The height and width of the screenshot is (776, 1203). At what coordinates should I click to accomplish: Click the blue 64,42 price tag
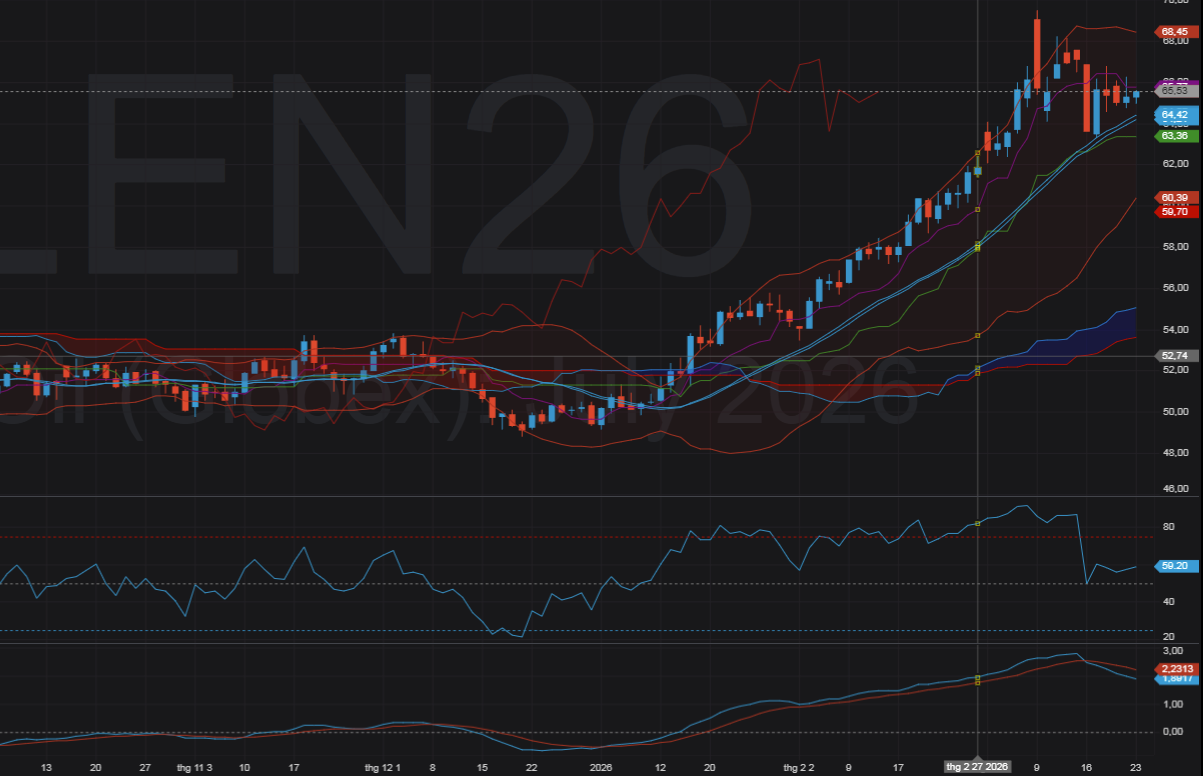click(x=1173, y=114)
